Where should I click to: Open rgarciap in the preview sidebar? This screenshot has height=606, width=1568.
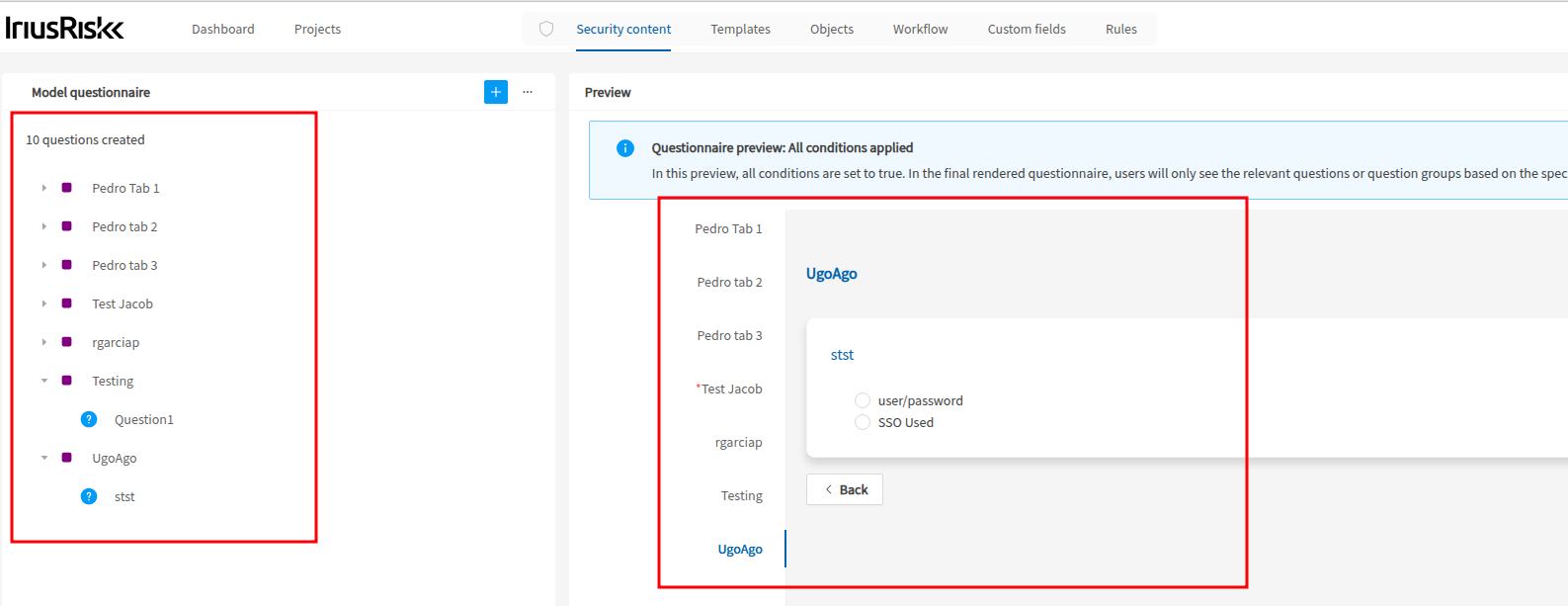pos(739,442)
